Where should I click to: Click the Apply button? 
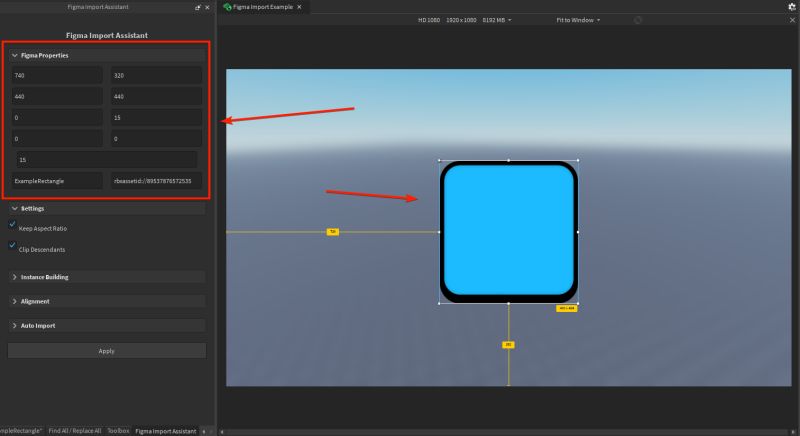point(107,351)
